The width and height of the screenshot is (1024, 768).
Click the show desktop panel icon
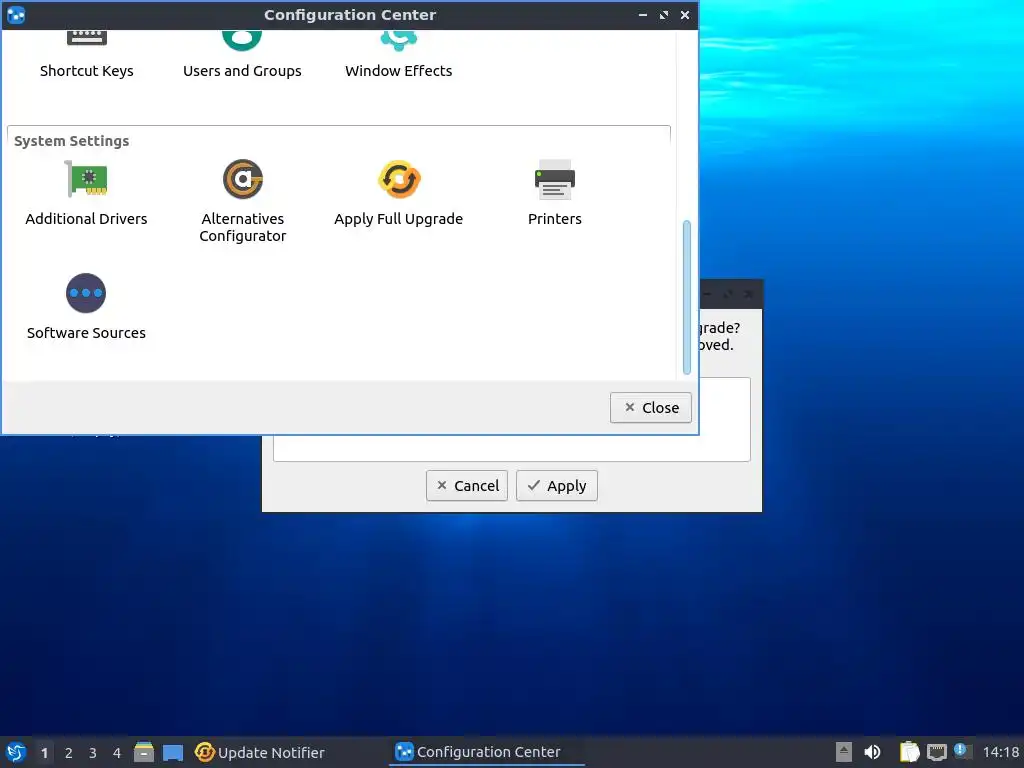coord(172,753)
